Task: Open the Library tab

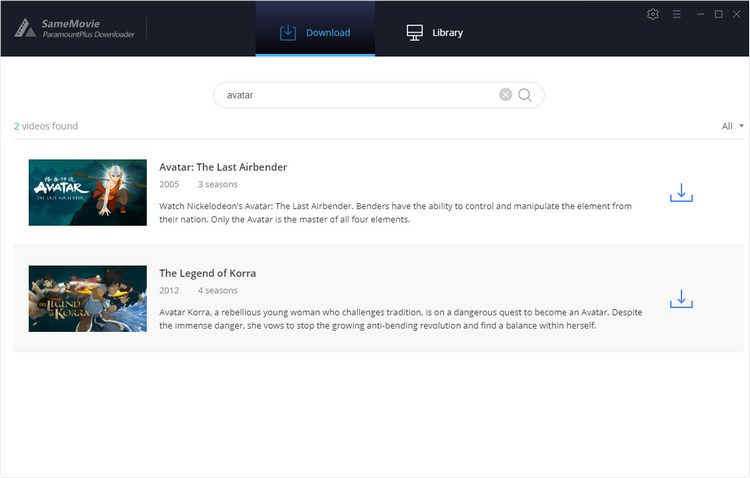Action: tap(435, 32)
